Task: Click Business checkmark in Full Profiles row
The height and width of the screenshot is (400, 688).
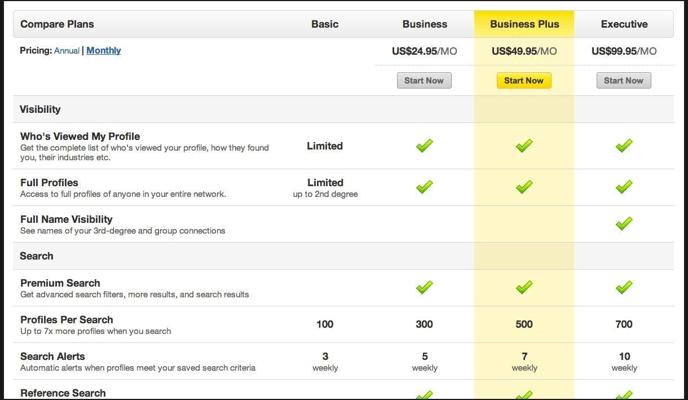Action: tap(424, 186)
